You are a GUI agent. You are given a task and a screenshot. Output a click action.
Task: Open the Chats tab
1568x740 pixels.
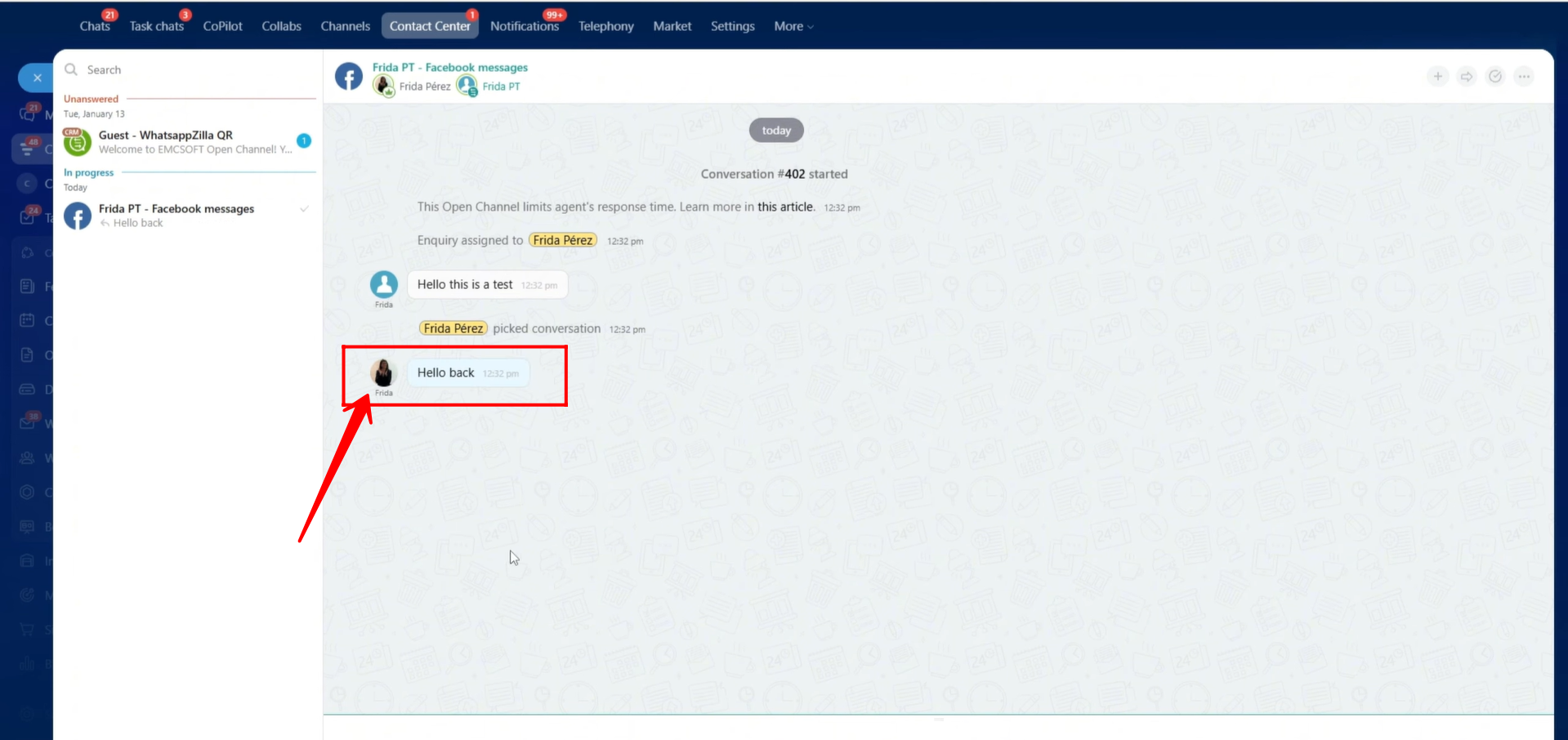(95, 26)
